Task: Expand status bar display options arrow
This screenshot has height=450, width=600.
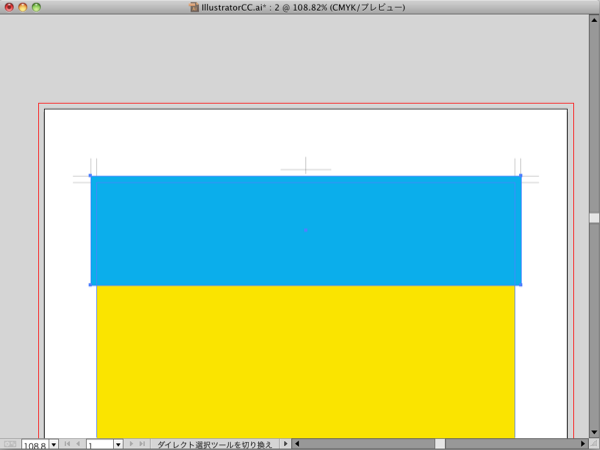Action: pyautogui.click(x=285, y=444)
